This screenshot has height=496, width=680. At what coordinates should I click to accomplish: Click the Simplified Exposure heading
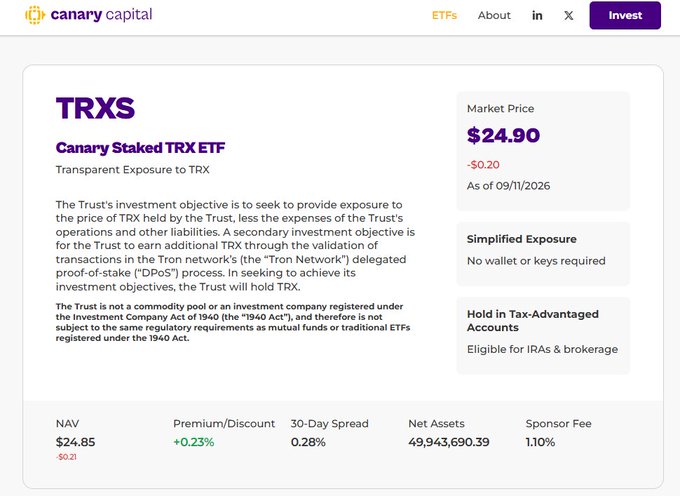[x=522, y=239]
